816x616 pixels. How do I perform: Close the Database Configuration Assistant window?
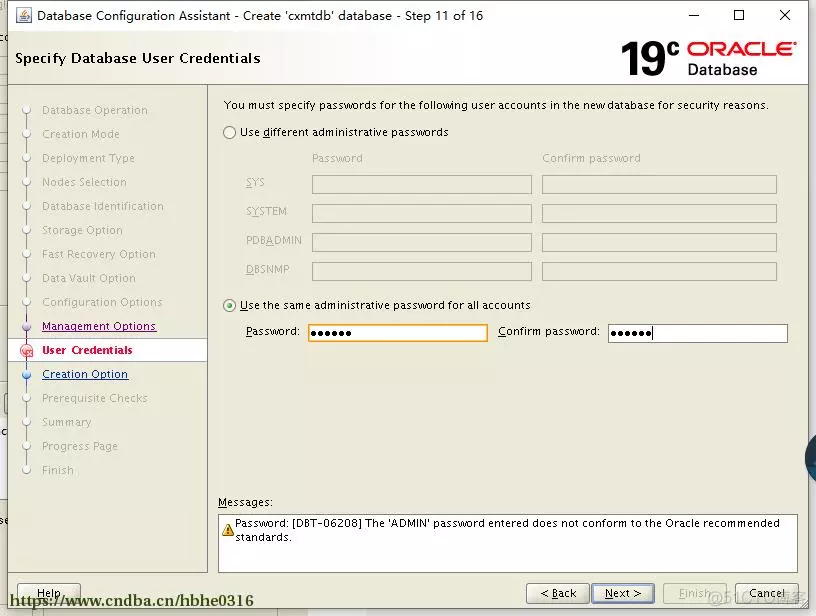point(785,15)
